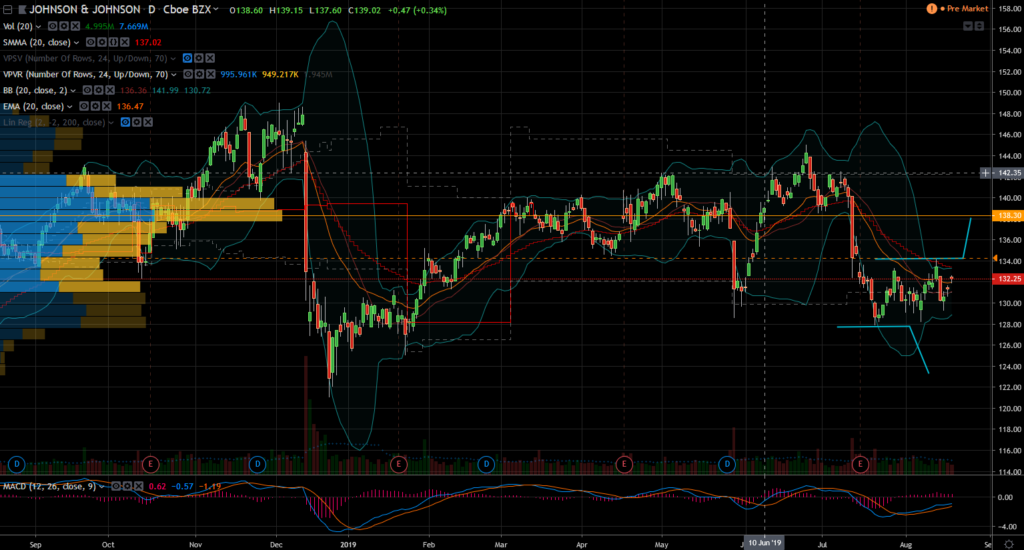The width and height of the screenshot is (1024, 550).
Task: Click the 138.30 orange price label
Action: (x=1008, y=216)
